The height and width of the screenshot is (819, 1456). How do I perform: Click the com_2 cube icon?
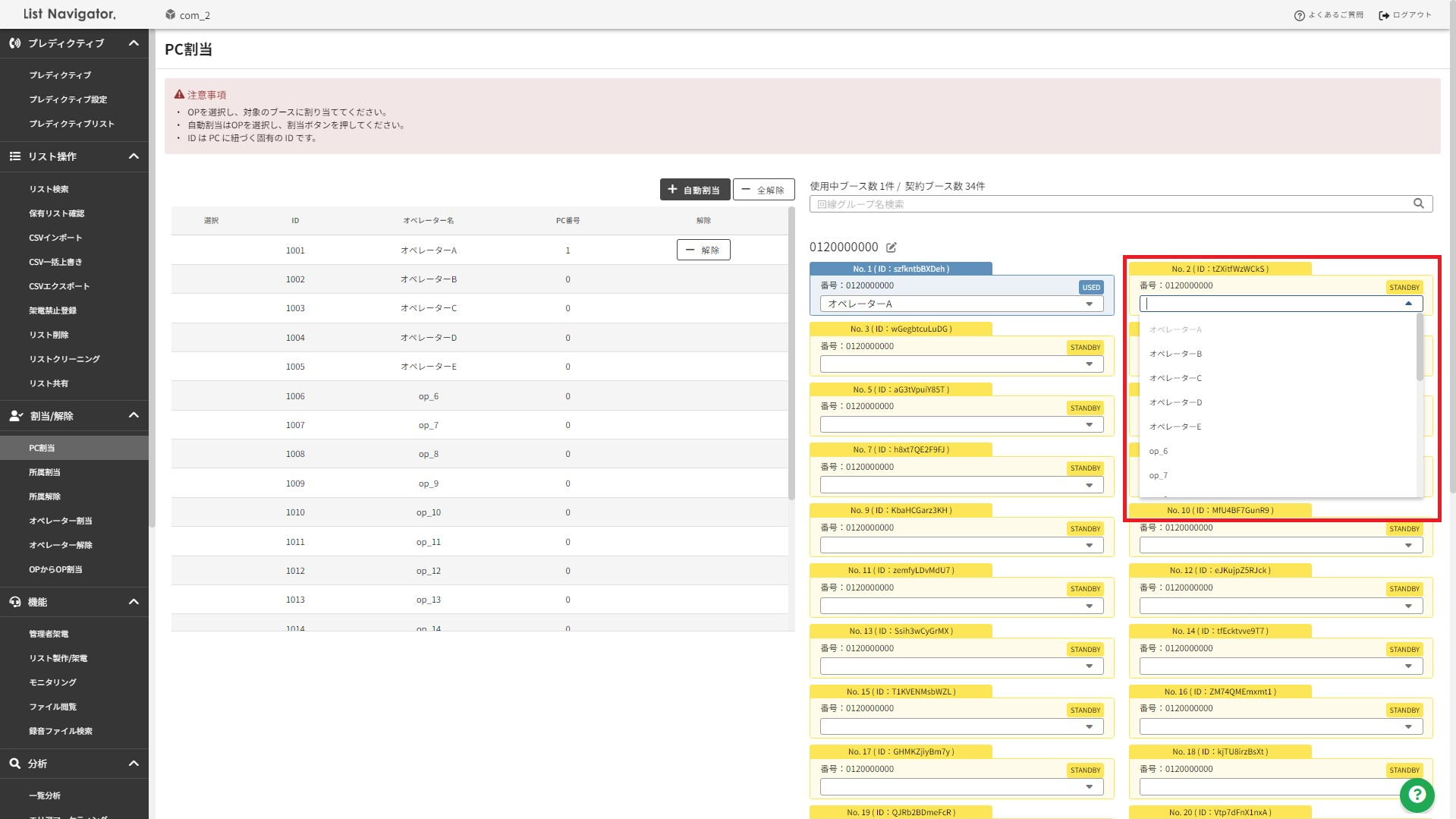point(171,14)
